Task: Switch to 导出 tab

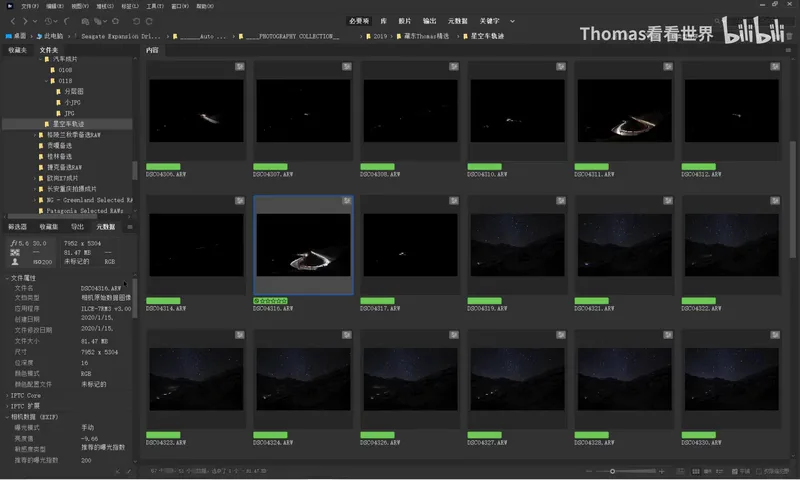Action: coord(77,227)
